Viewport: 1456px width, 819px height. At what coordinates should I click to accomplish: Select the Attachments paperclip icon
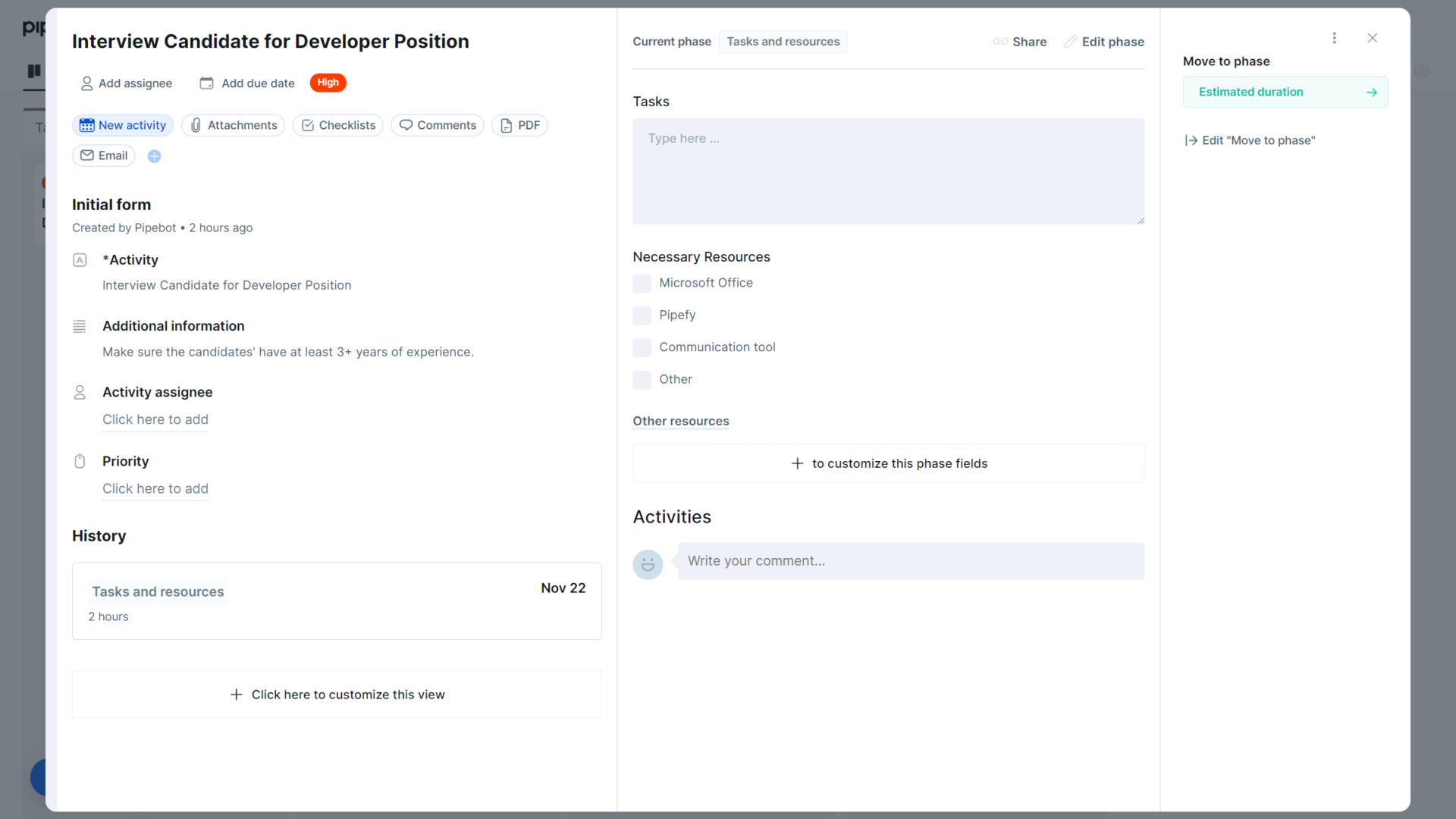click(x=196, y=125)
